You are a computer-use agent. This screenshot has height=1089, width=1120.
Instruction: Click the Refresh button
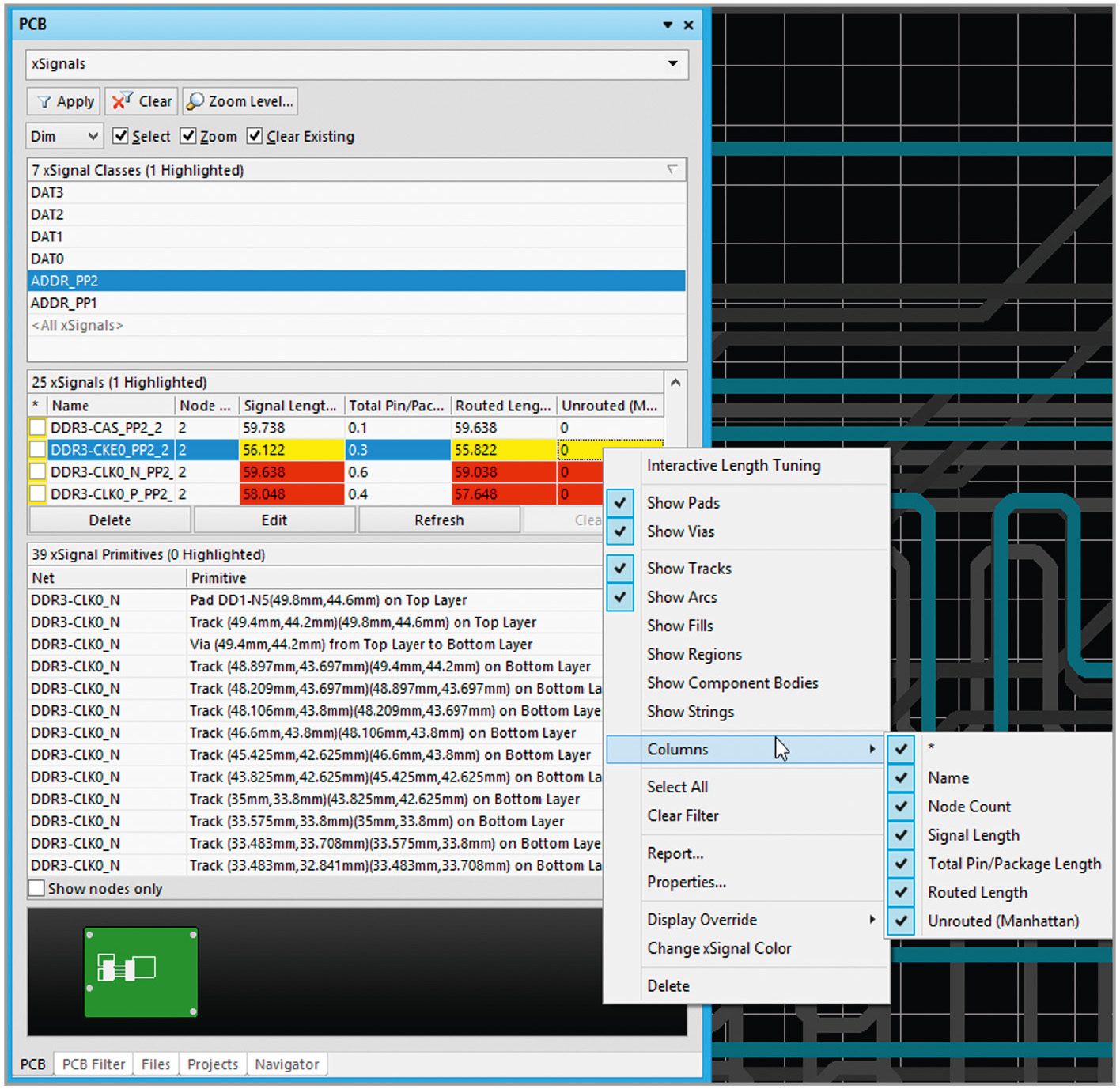(x=440, y=520)
